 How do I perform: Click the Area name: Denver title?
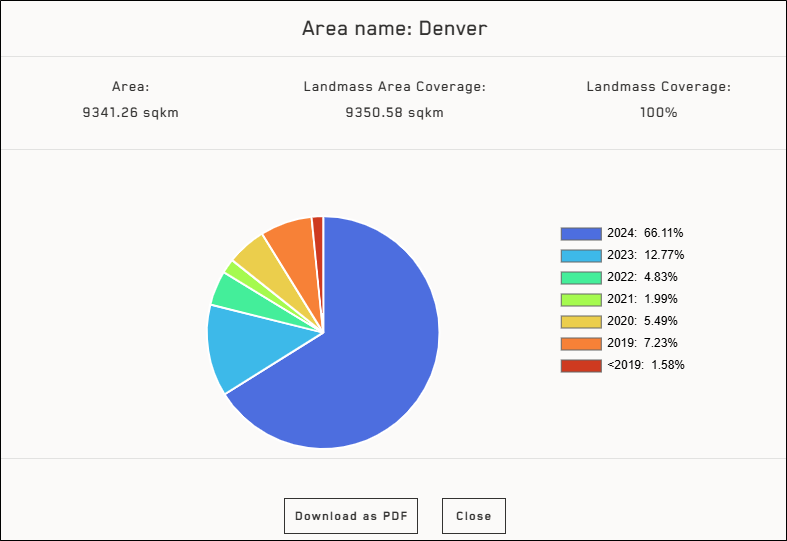394,28
